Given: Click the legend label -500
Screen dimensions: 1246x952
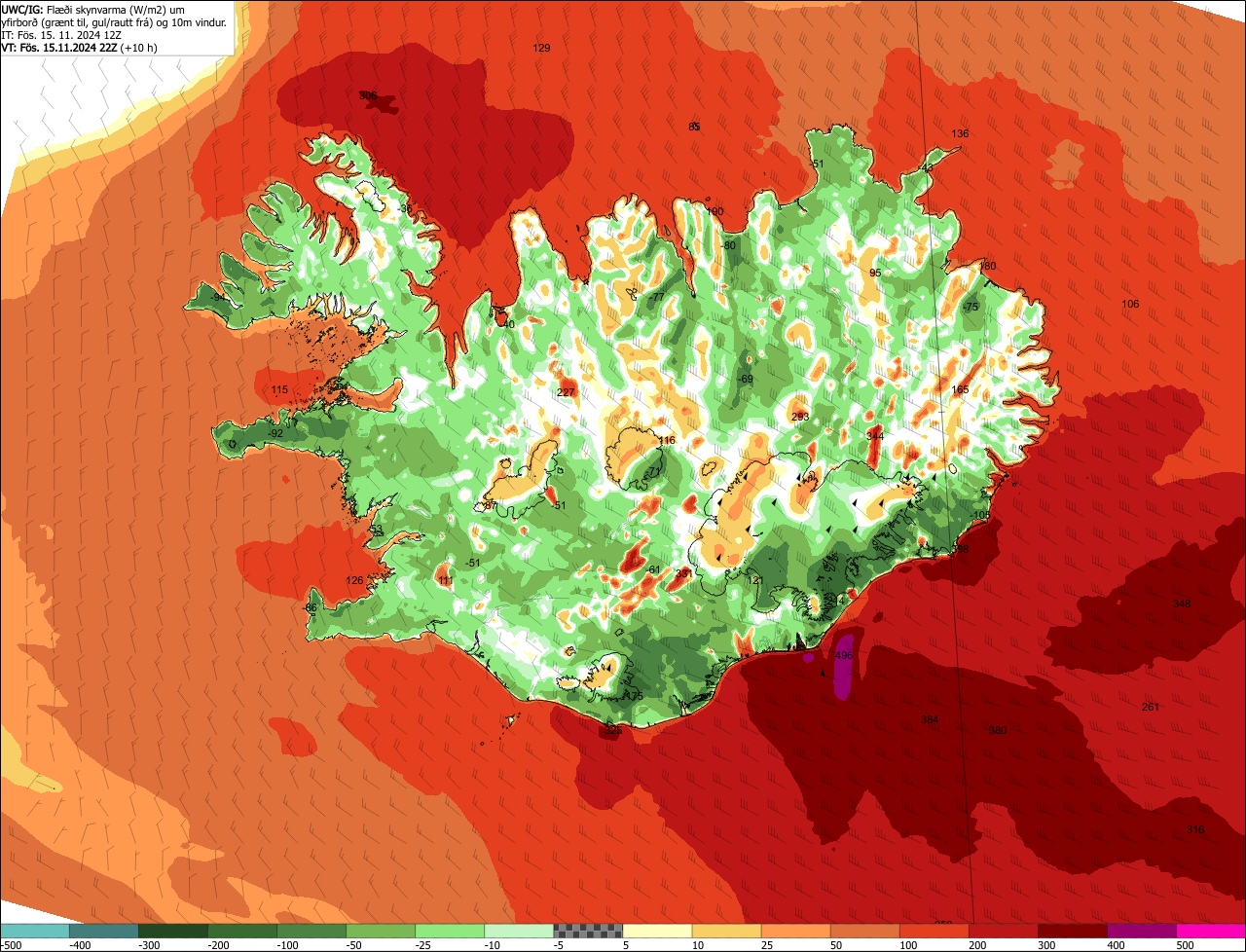Looking at the screenshot, I should click(x=11, y=944).
